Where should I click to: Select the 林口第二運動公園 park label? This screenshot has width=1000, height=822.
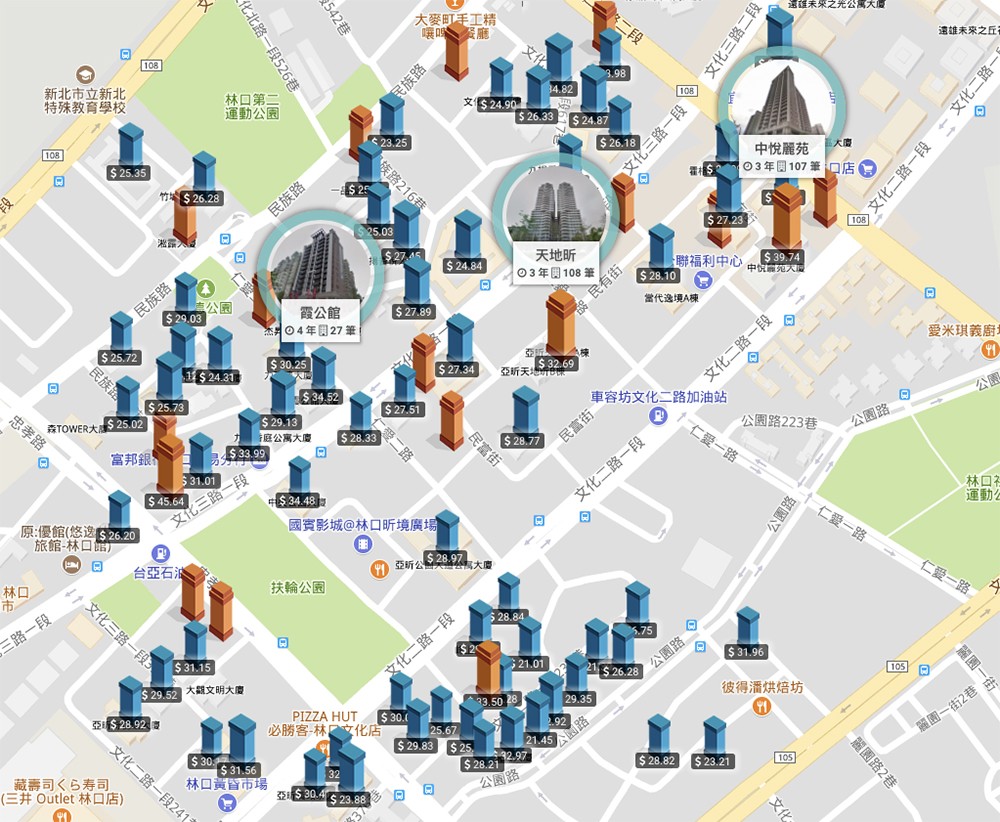[x=253, y=106]
